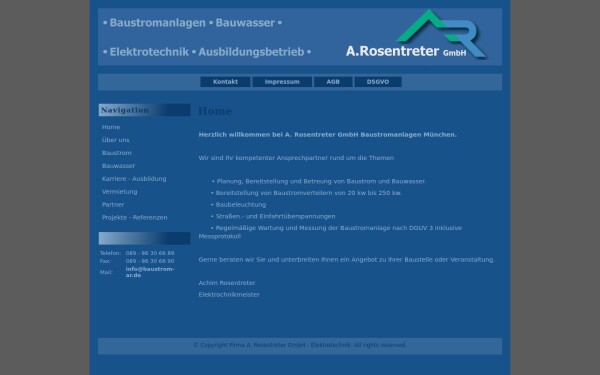Click fax number 089 - 86 30 66 90

click(150, 261)
